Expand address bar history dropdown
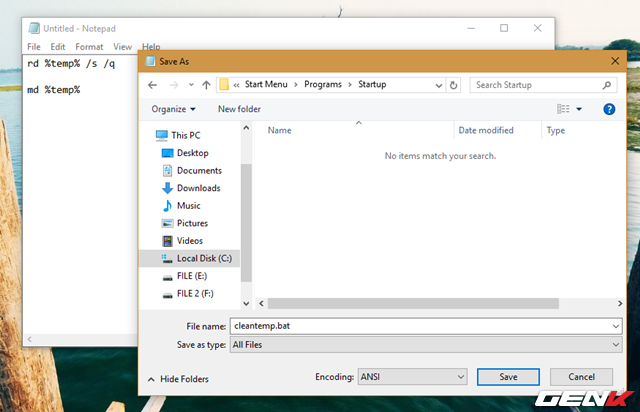Image resolution: width=640 pixels, height=412 pixels. pos(439,85)
